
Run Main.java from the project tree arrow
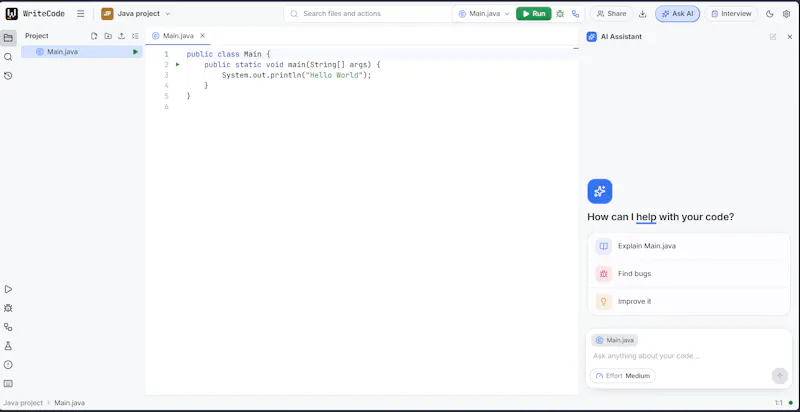click(135, 52)
